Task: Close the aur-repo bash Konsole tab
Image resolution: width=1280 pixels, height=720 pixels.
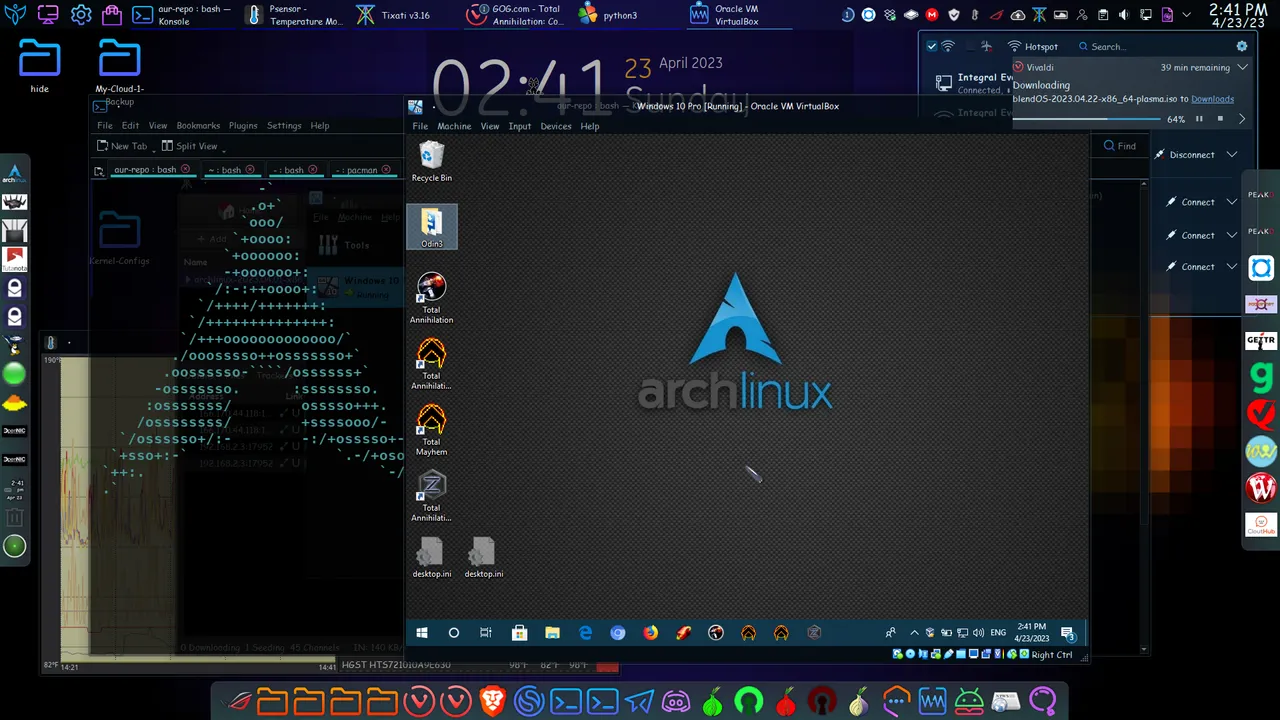Action: coord(185,170)
